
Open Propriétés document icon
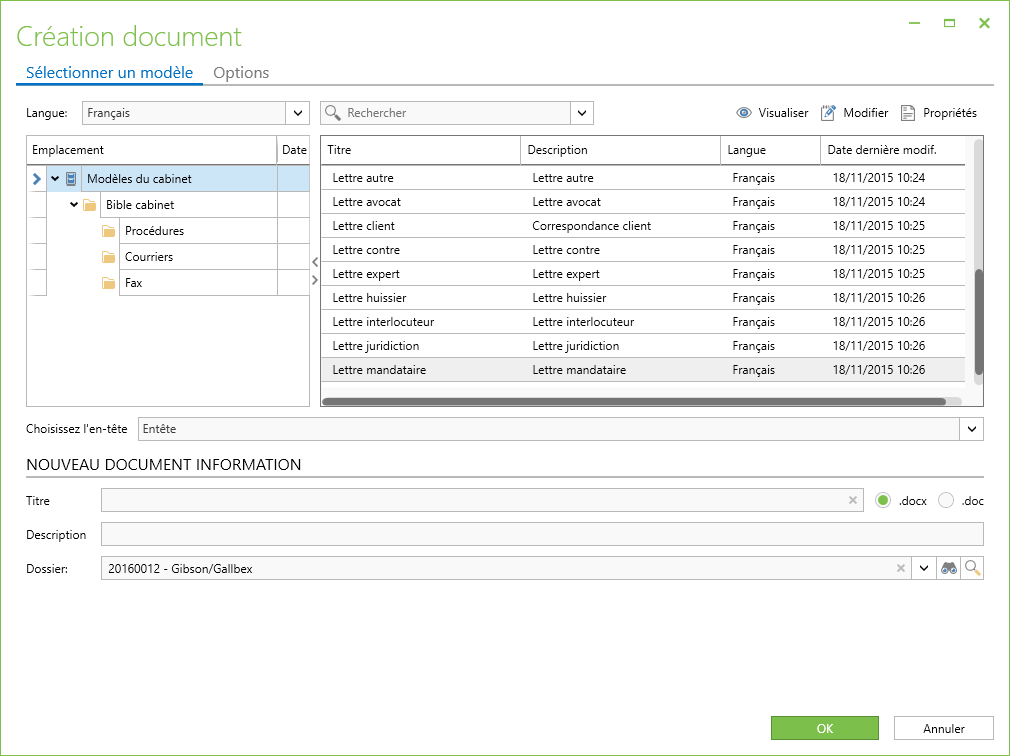pyautogui.click(x=908, y=113)
